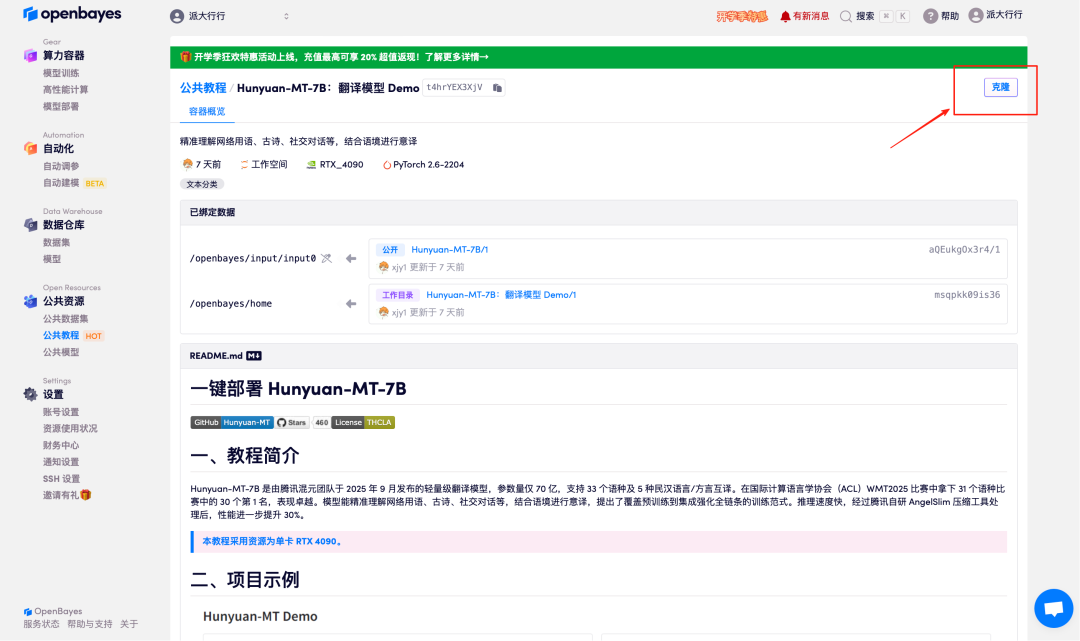Copy the tutorial ID t4hrYEX3XjV
Image resolution: width=1080 pixels, height=641 pixels.
497,88
